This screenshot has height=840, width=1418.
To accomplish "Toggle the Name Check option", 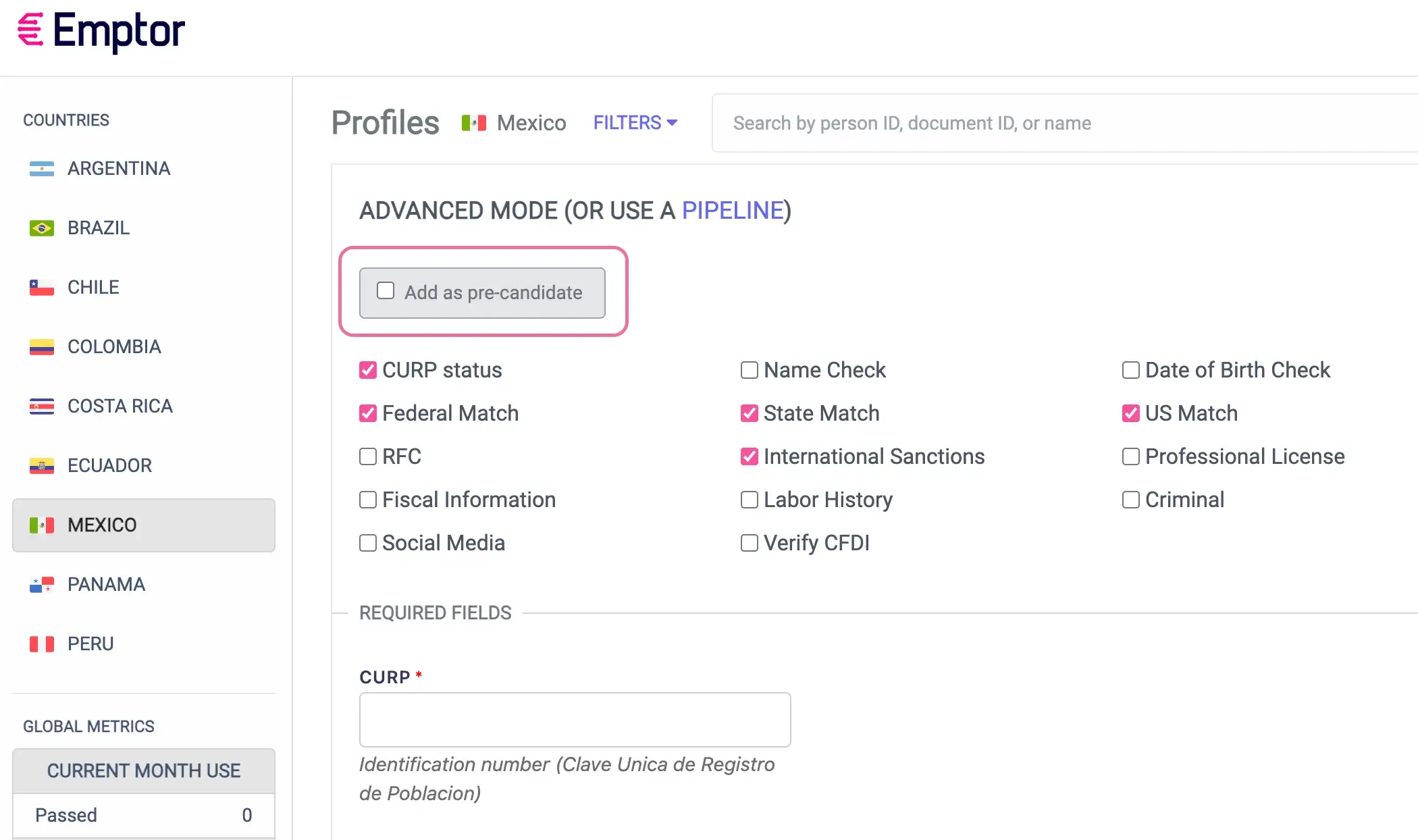I will point(749,370).
